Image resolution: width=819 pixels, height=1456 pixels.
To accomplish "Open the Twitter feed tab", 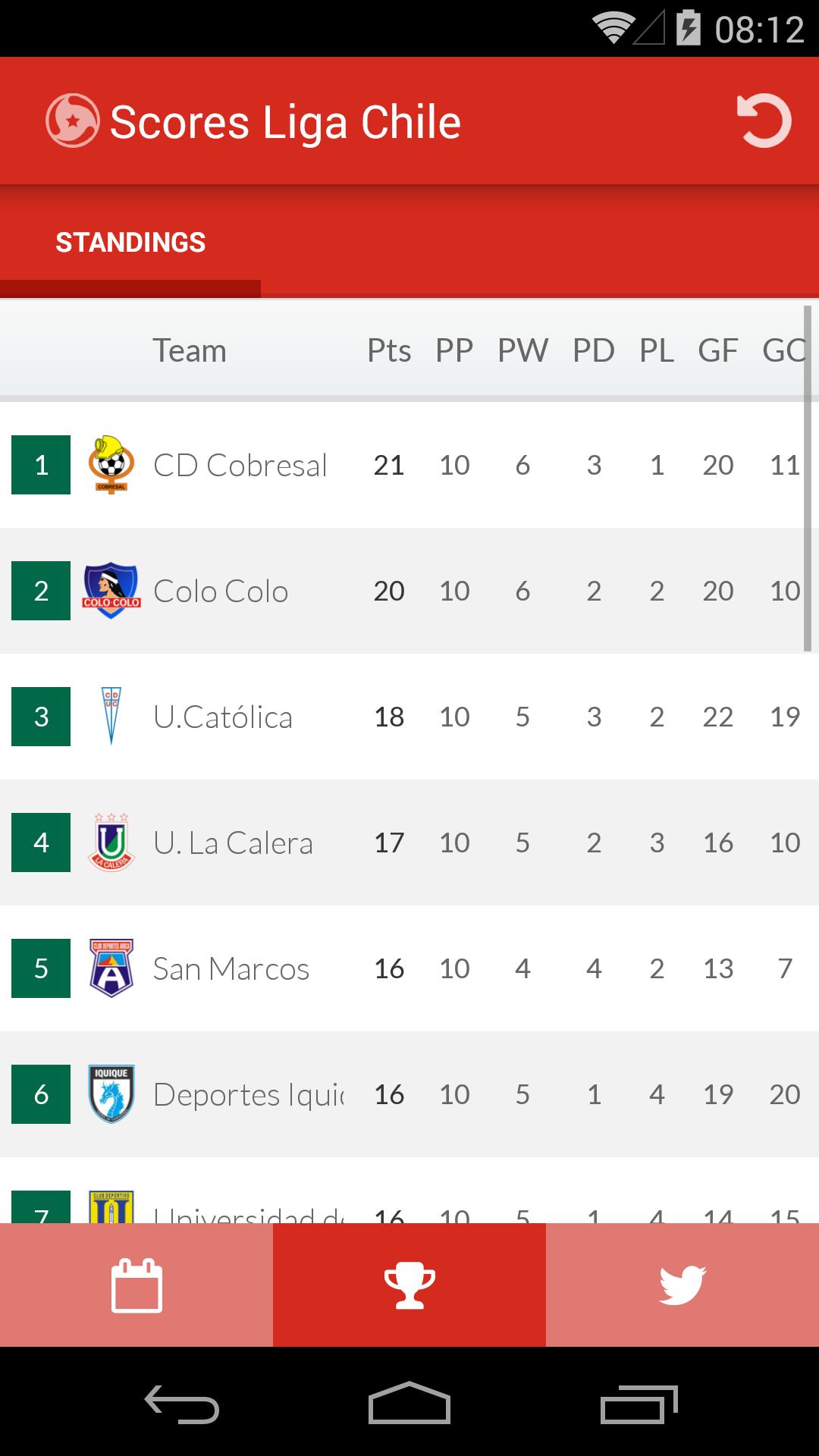I will [x=682, y=1285].
